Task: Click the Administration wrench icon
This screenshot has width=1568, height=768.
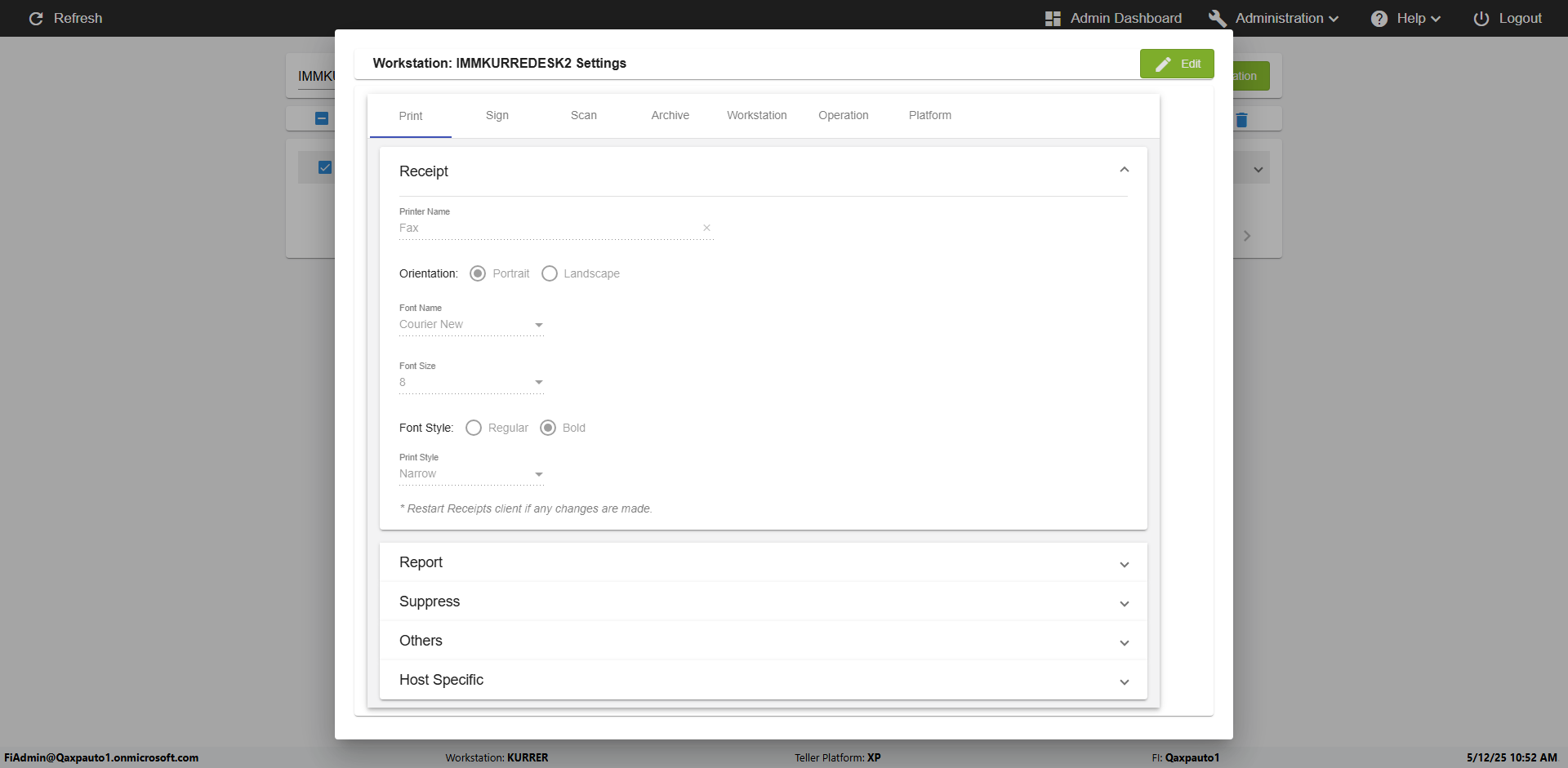Action: [x=1217, y=18]
